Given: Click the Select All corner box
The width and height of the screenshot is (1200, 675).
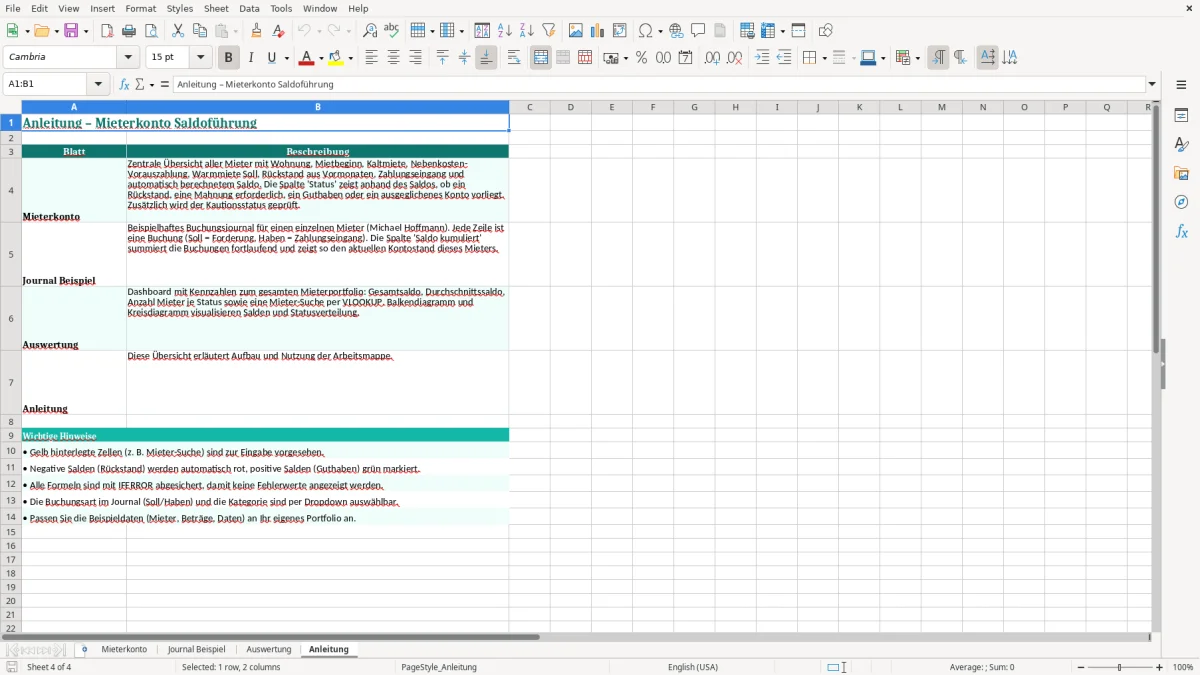Looking at the screenshot, I should pos(11,107).
